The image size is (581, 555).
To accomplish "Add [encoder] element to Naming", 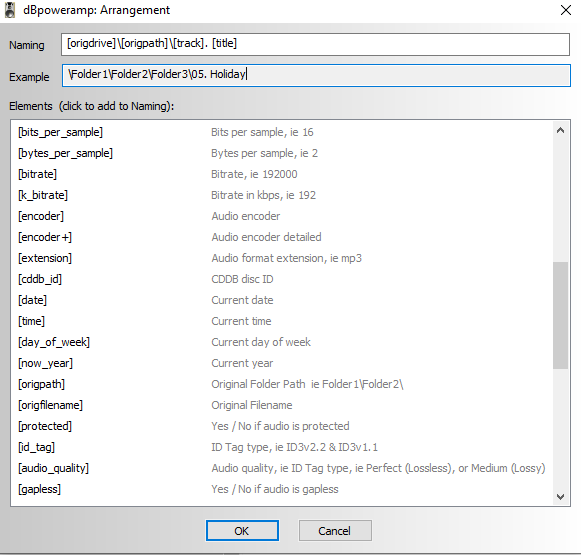I will (x=41, y=216).
